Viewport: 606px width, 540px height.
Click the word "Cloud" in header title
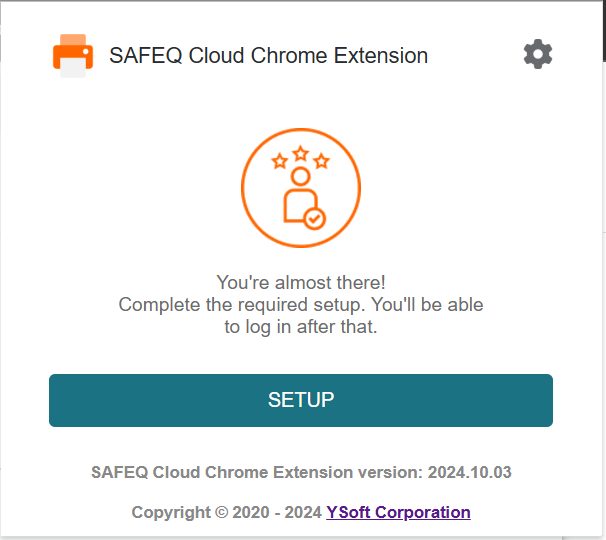click(x=216, y=55)
